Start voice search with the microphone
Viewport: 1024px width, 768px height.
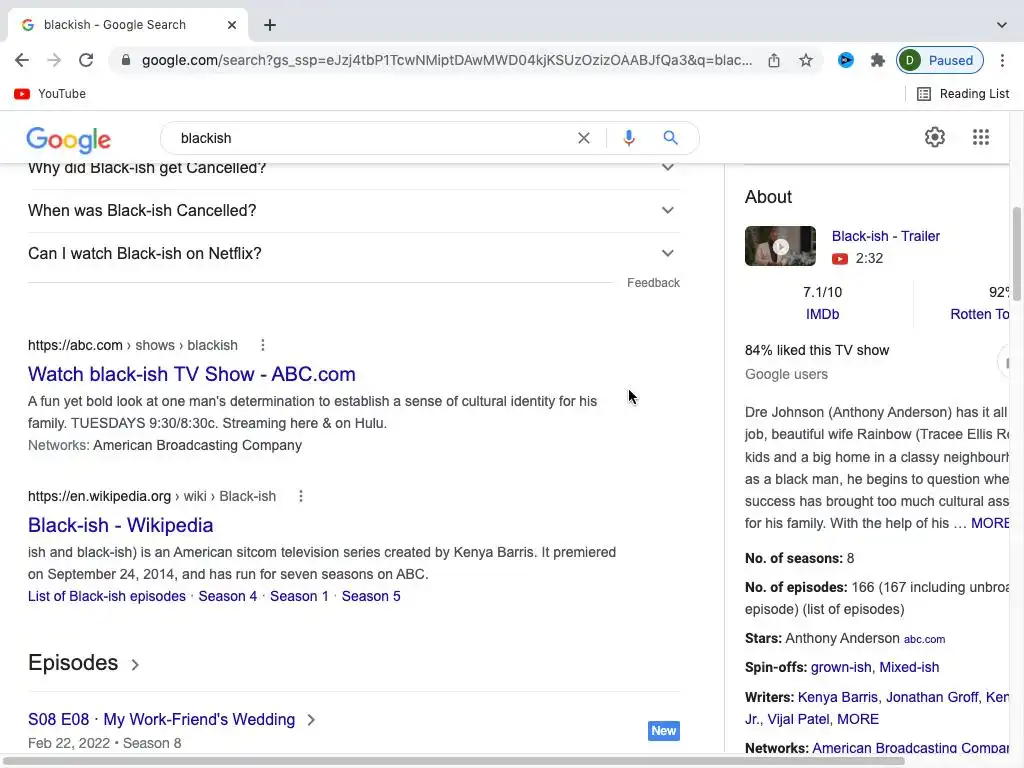629,138
